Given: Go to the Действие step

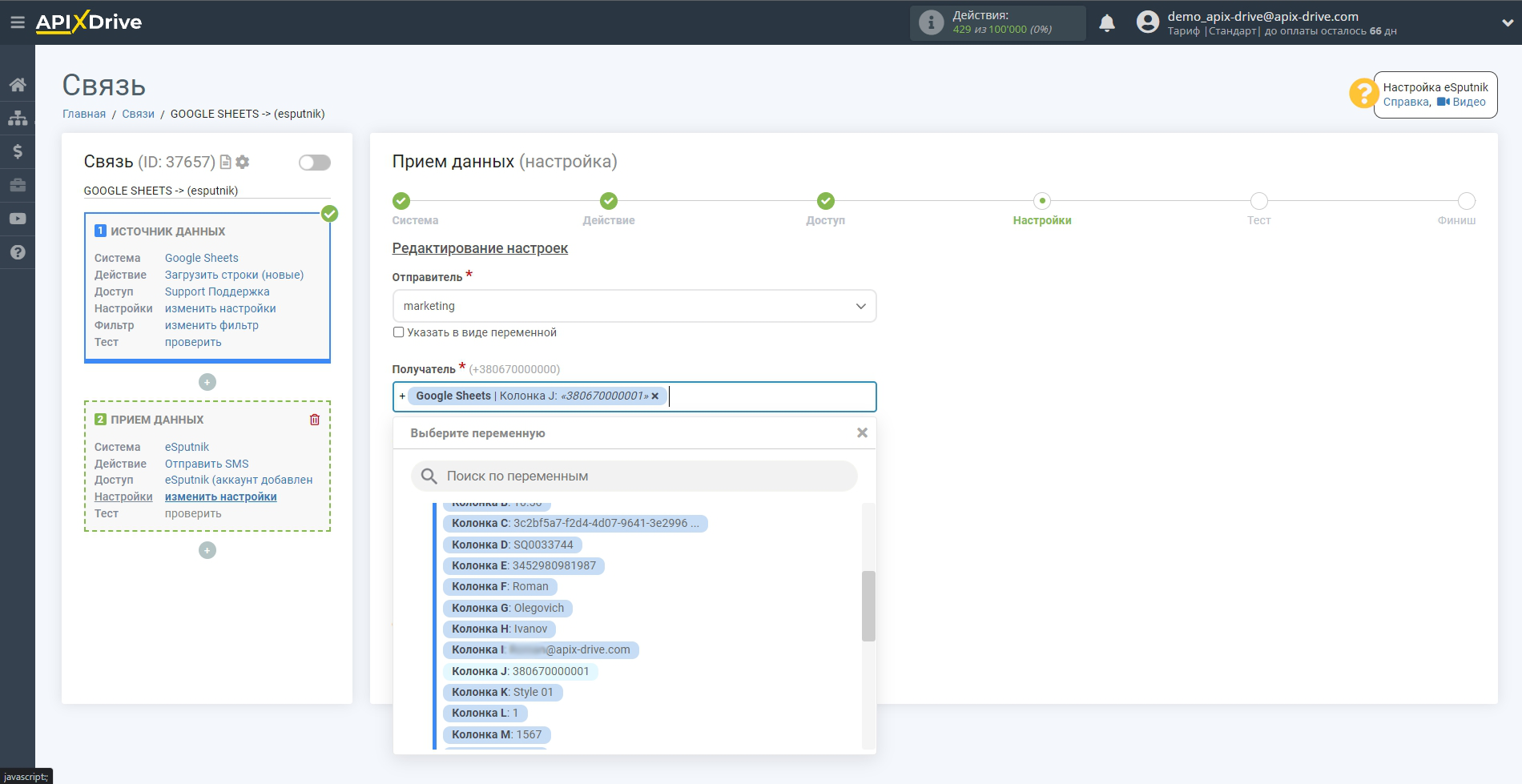Looking at the screenshot, I should pos(609,201).
